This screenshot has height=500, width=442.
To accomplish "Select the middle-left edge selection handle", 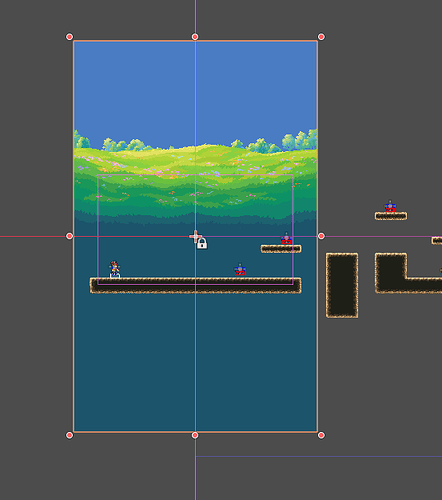I will point(69,236).
